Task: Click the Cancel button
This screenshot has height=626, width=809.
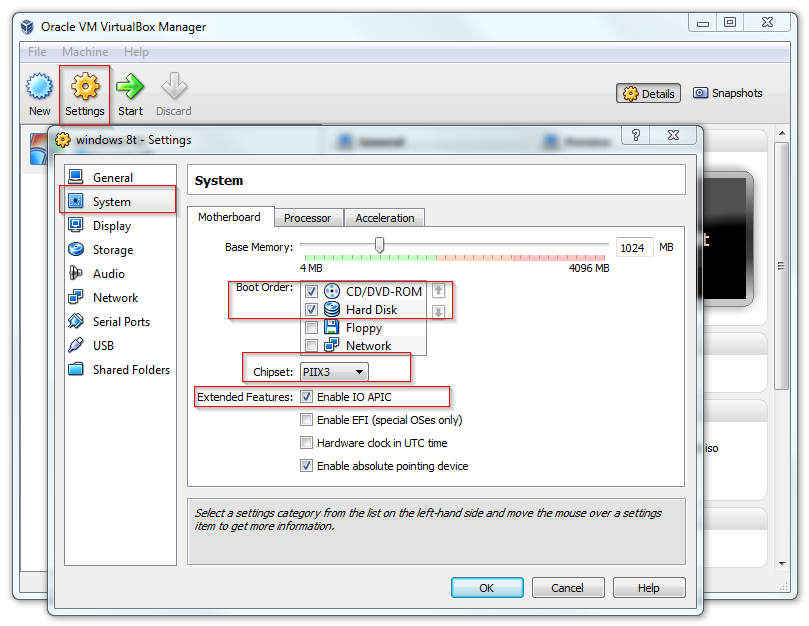Action: 568,588
